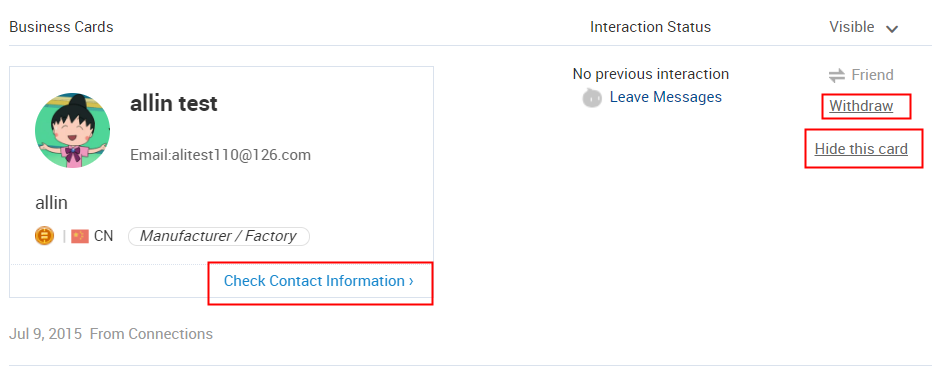Click the Business Cards column header
Viewport: 932px width, 370px height.
click(x=61, y=27)
